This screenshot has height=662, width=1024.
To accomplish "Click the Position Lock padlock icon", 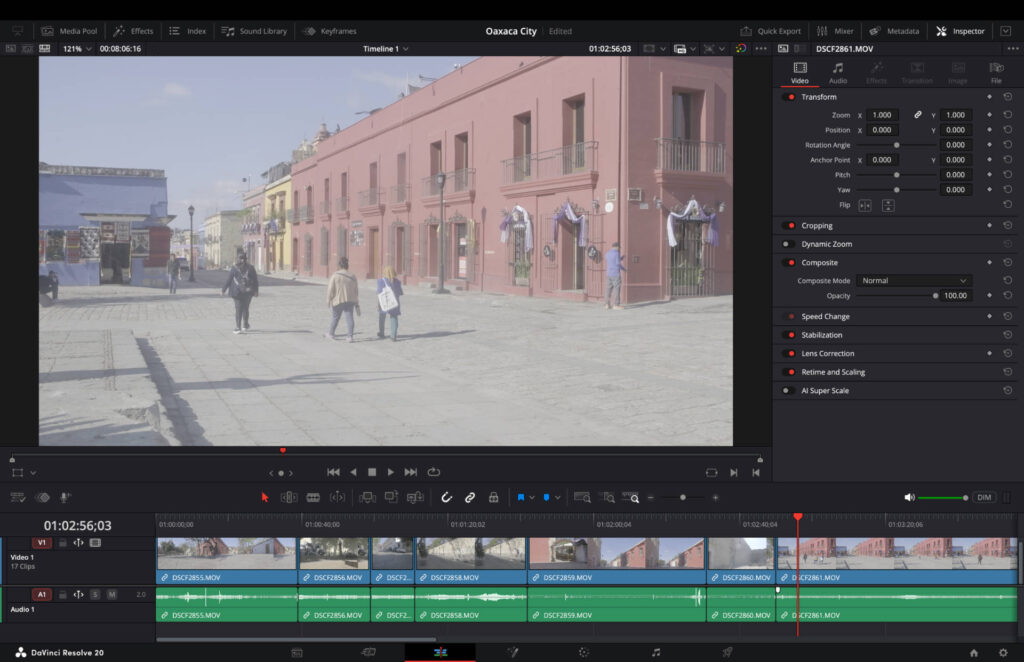I will pyautogui.click(x=493, y=497).
